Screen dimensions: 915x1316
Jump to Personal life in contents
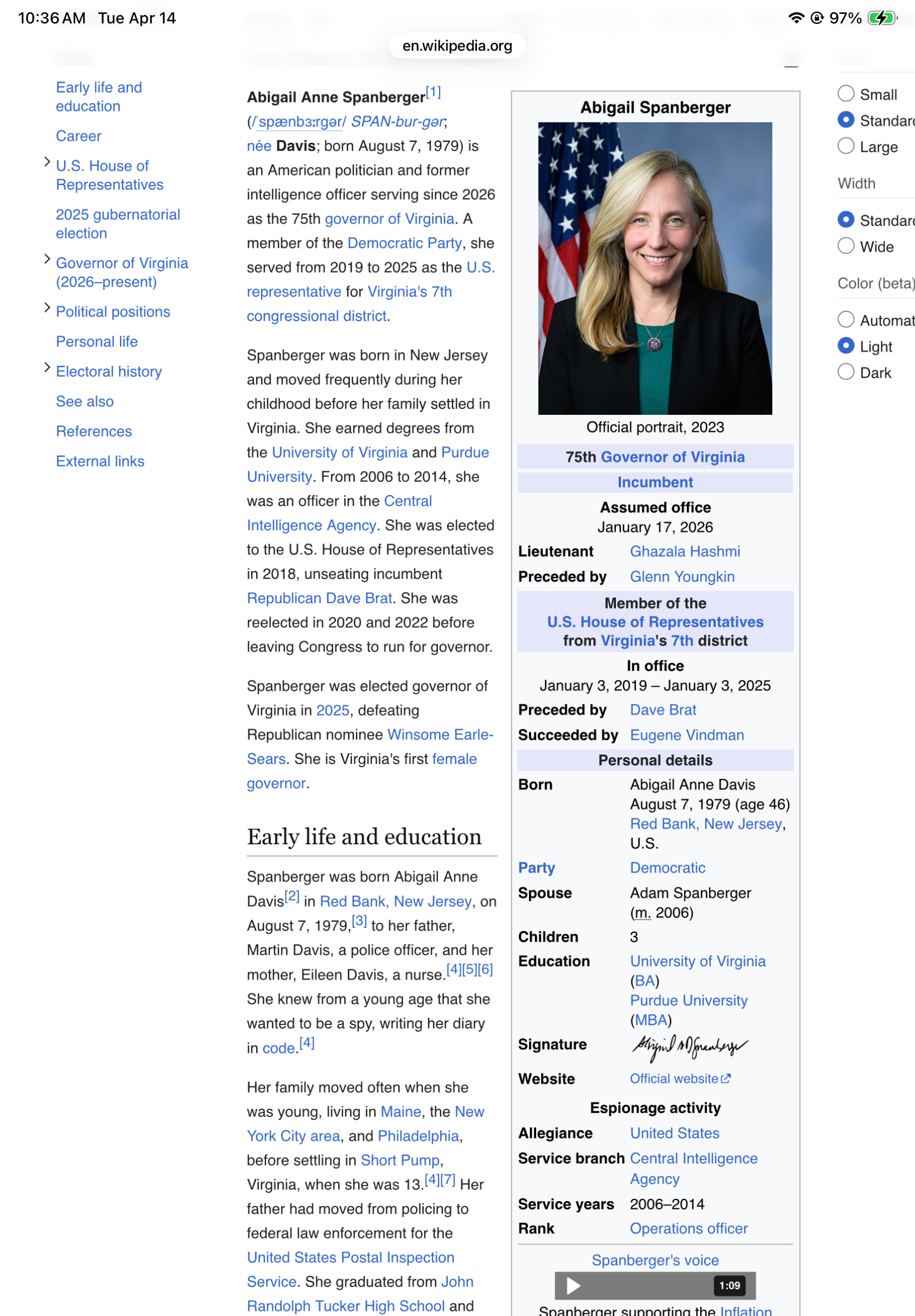[x=97, y=341]
